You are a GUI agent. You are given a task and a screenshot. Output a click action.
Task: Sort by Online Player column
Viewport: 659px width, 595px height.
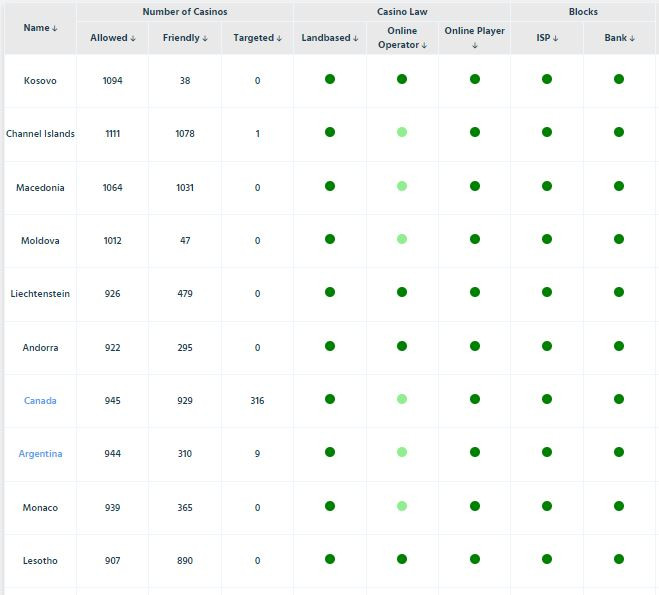475,37
